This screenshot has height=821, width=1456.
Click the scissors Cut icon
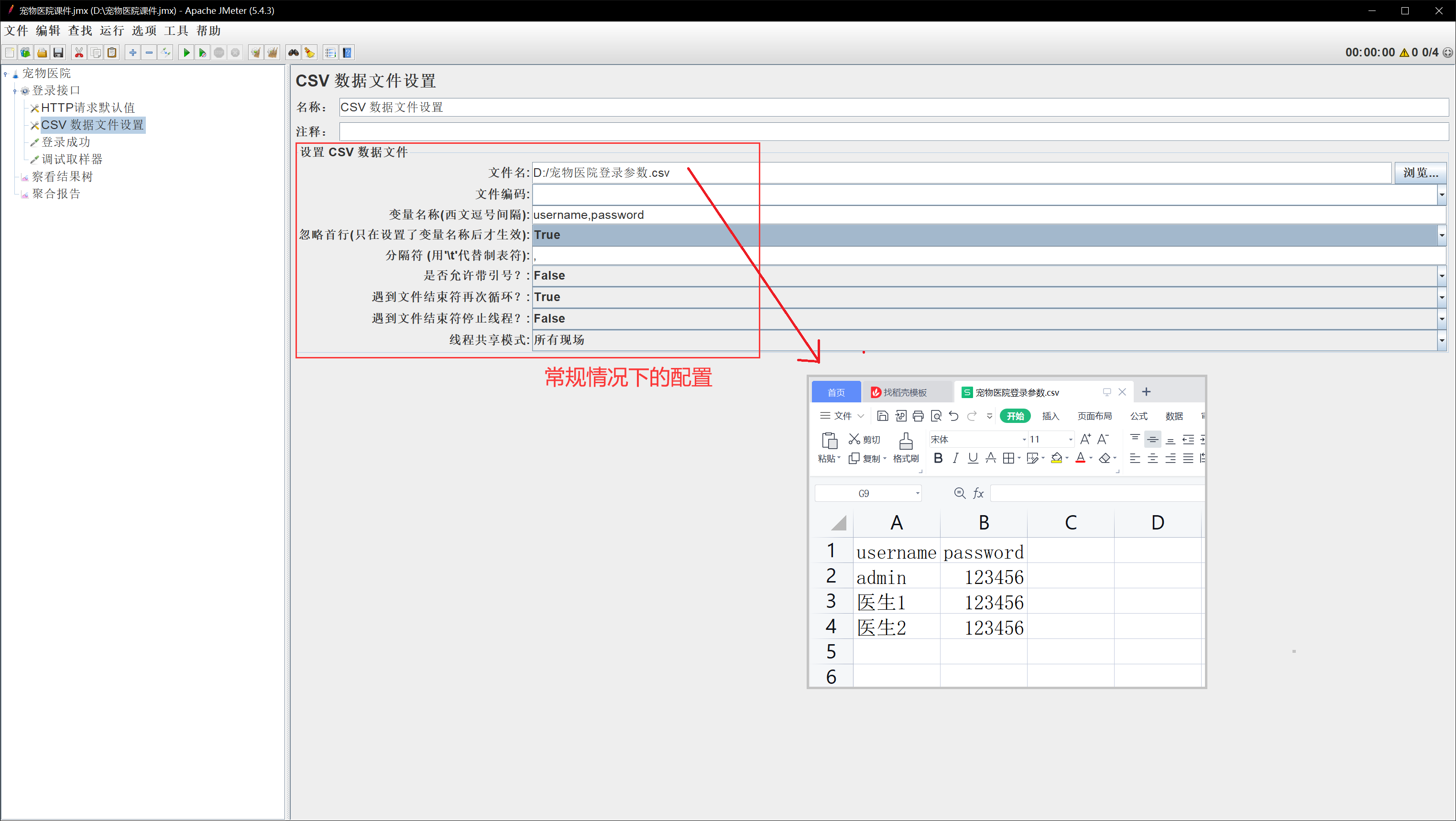(79, 53)
